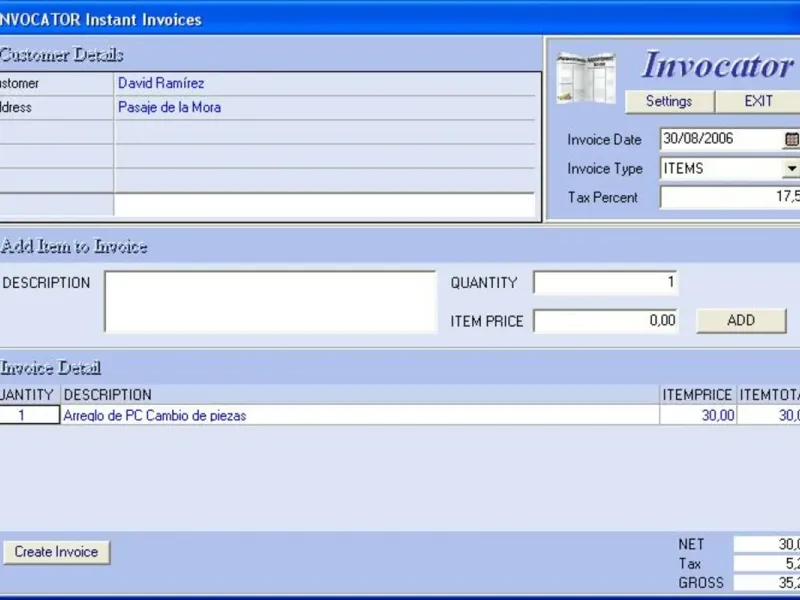800x600 pixels.
Task: Click the ITEM PRICE field
Action: [x=605, y=321]
